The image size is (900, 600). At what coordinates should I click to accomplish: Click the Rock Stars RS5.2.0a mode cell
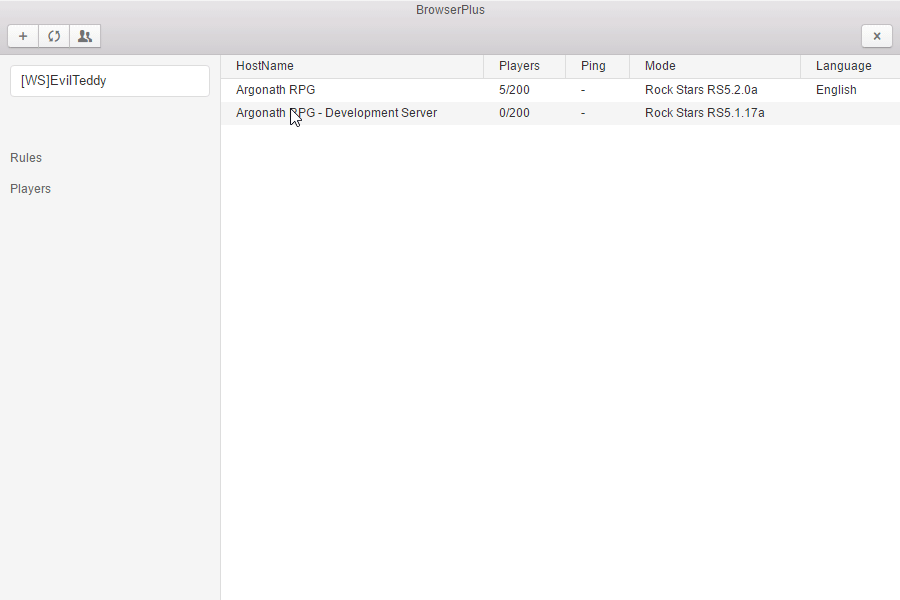coord(701,90)
